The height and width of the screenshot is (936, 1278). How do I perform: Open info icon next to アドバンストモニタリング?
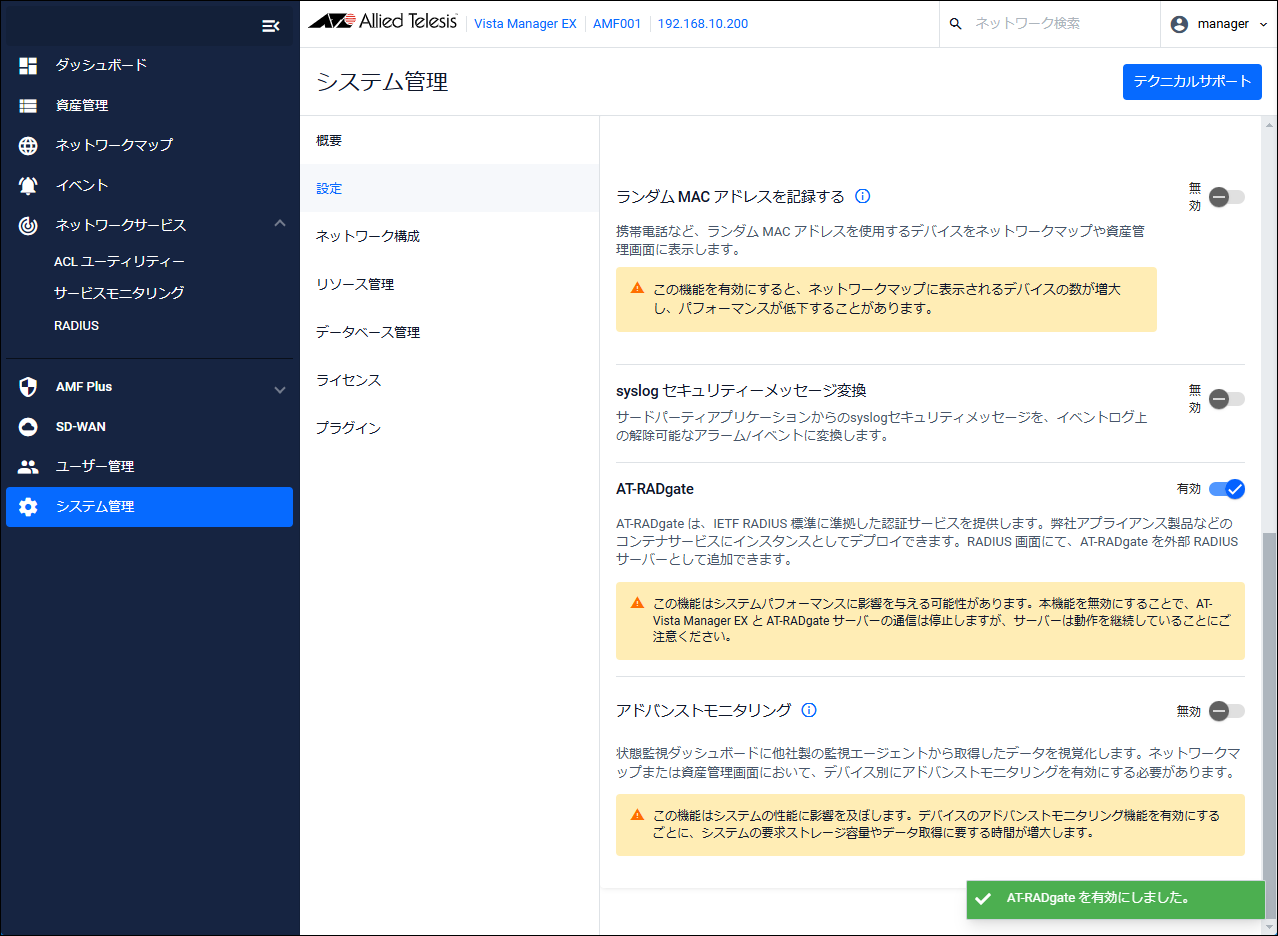point(809,710)
